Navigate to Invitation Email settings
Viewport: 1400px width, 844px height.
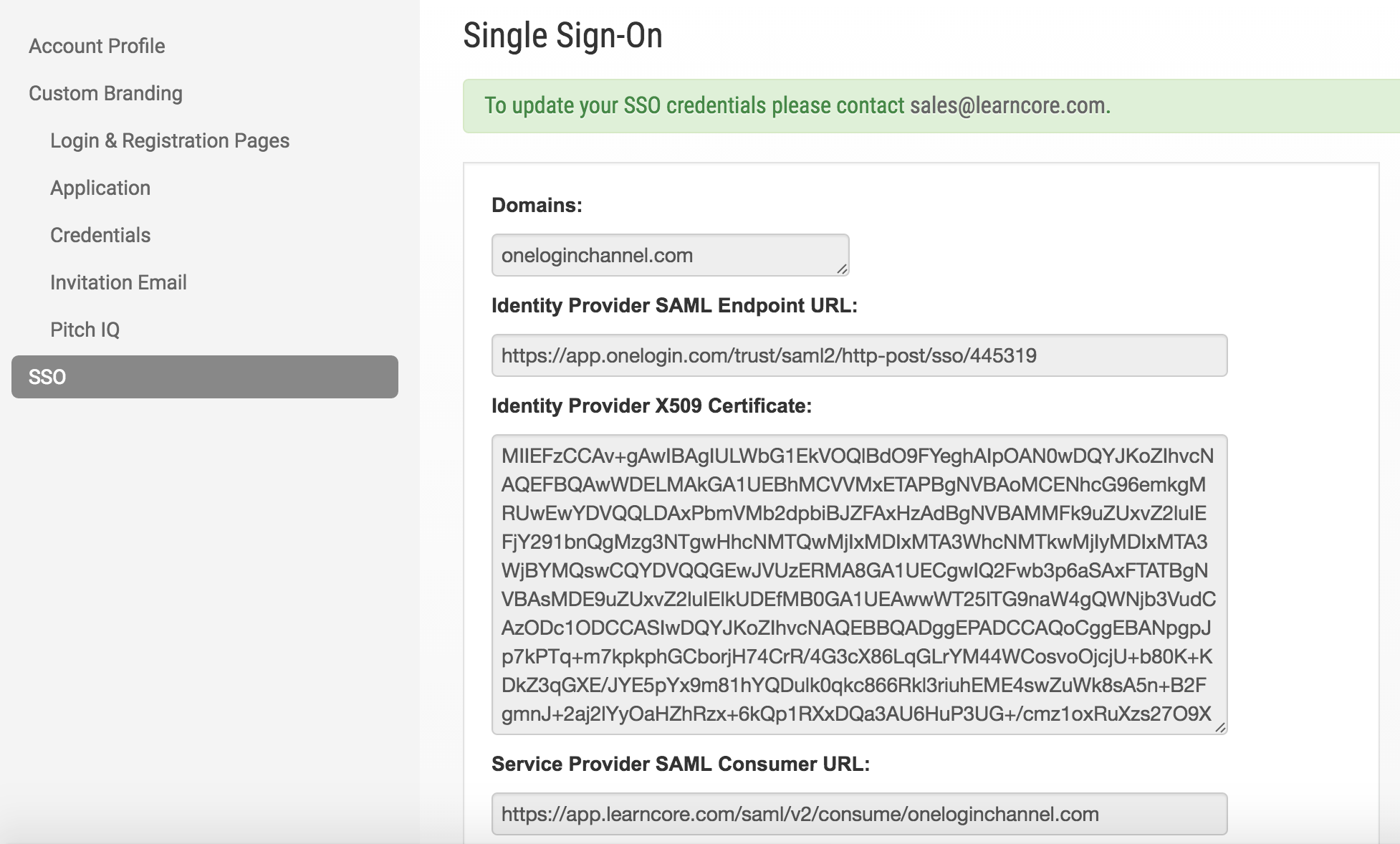pyautogui.click(x=118, y=282)
